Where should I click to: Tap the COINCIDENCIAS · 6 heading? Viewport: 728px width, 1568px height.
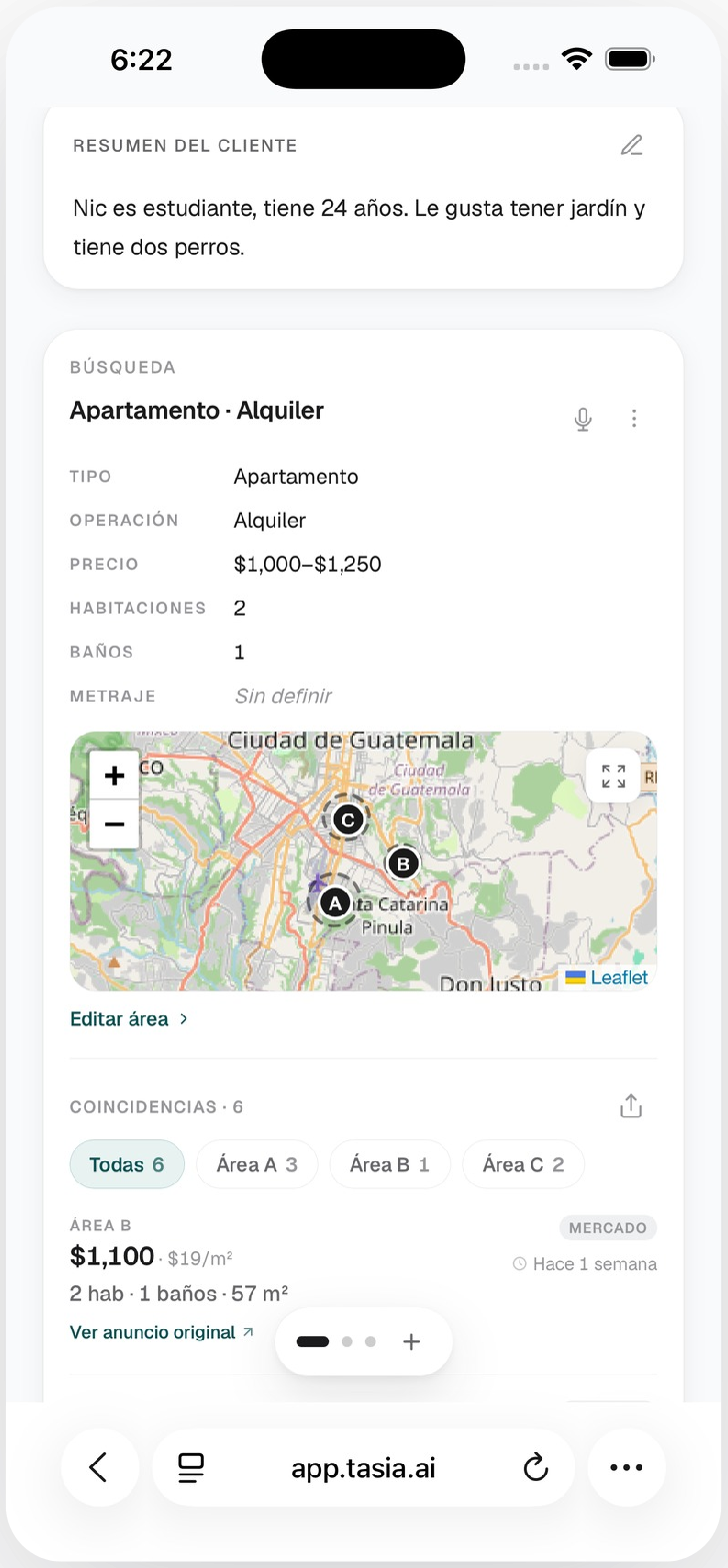coord(156,1106)
